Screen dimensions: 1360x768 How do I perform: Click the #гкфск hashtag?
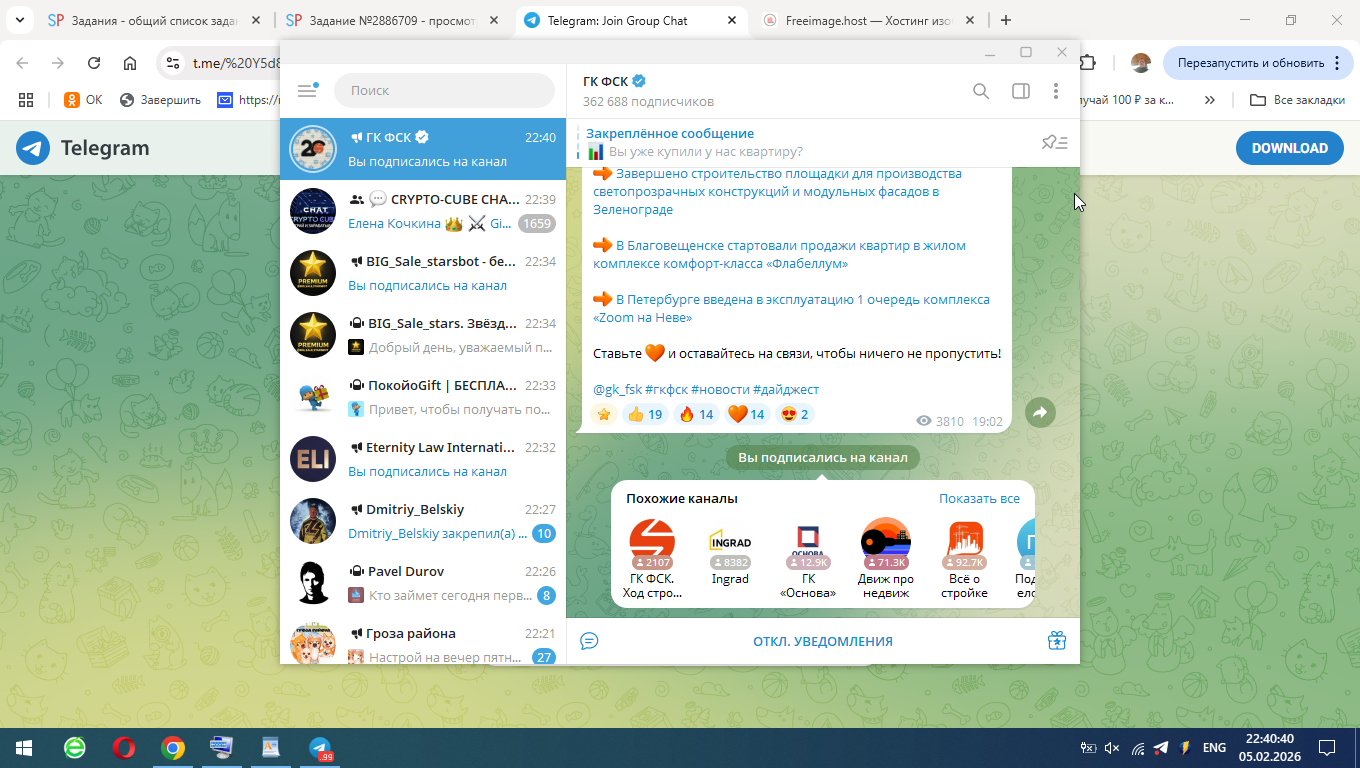(666, 389)
